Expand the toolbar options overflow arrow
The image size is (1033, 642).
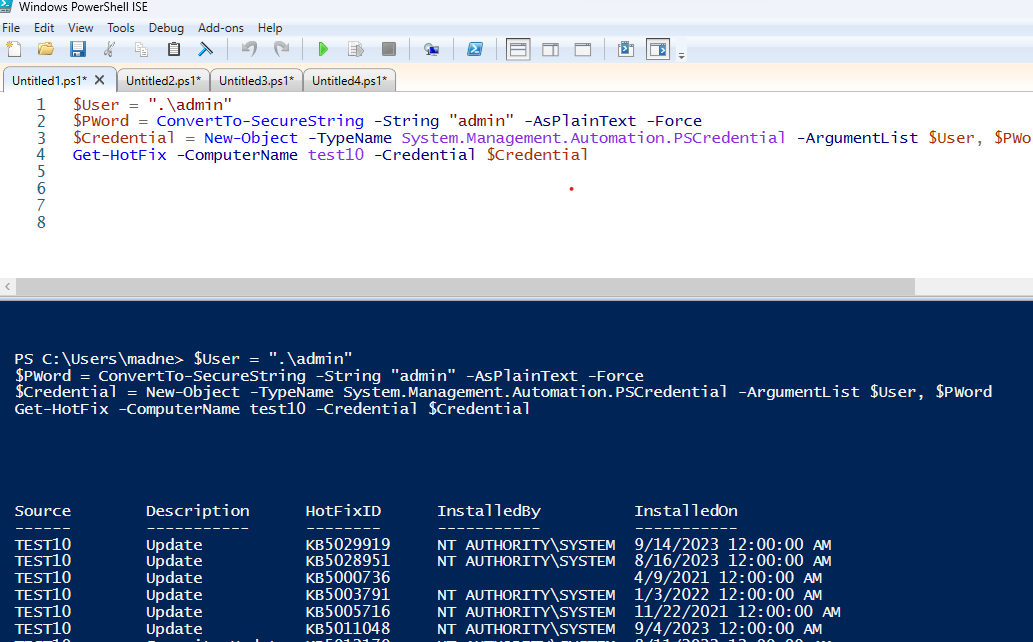point(682,56)
